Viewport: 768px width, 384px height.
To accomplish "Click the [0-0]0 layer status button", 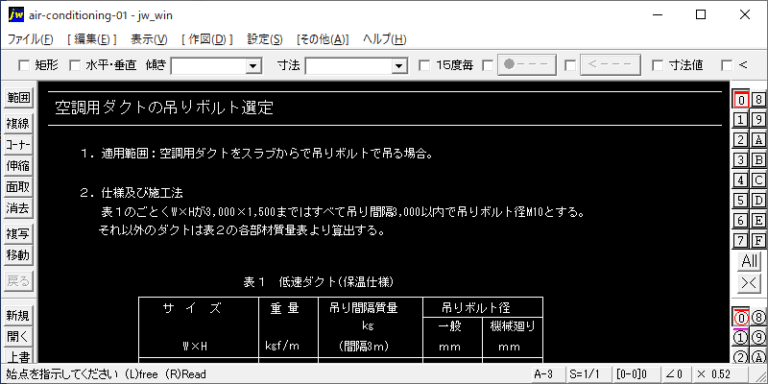I will pyautogui.click(x=636, y=374).
